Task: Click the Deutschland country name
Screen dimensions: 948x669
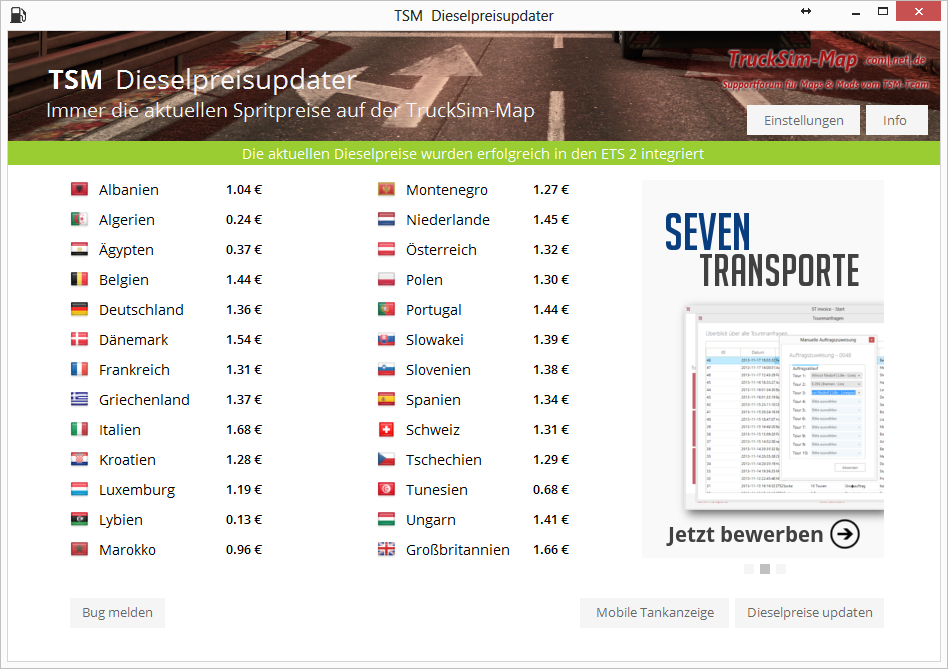Action: pyautogui.click(x=141, y=310)
